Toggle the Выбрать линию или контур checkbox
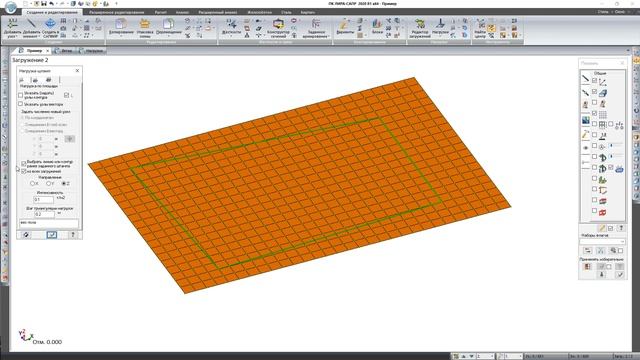Image resolution: width=640 pixels, height=360 pixels. (24, 164)
